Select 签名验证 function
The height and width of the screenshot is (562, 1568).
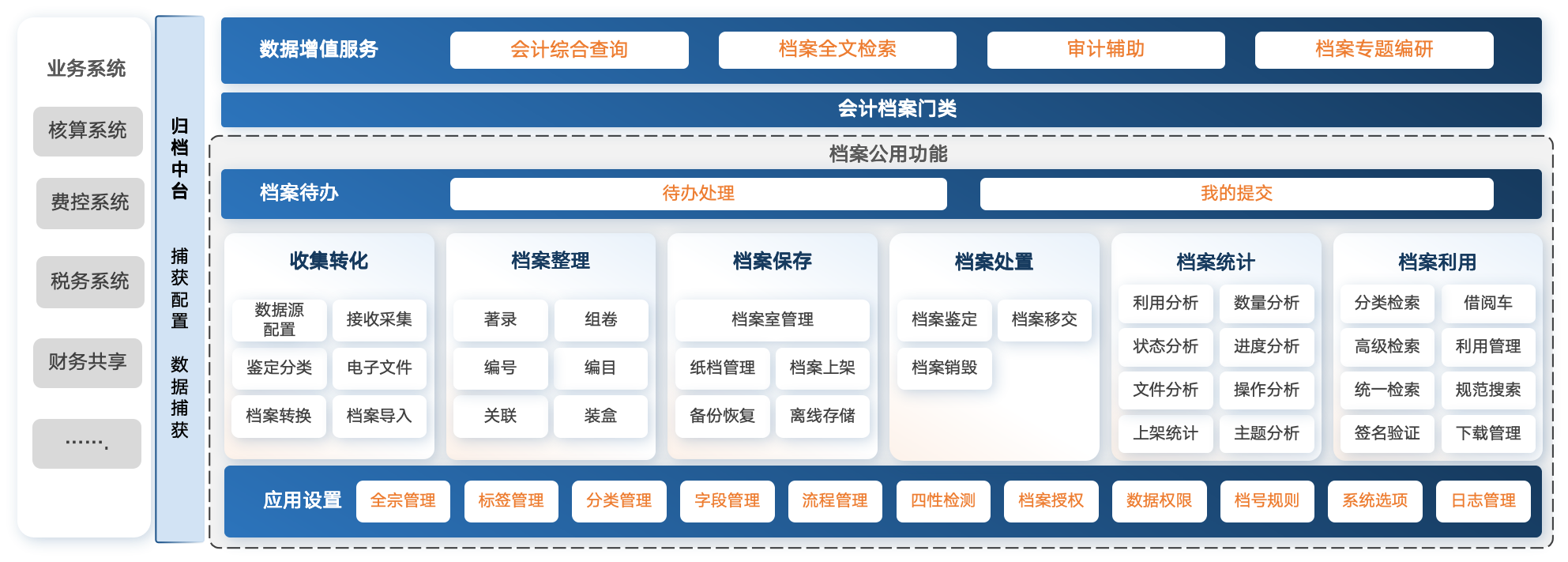point(1387,433)
